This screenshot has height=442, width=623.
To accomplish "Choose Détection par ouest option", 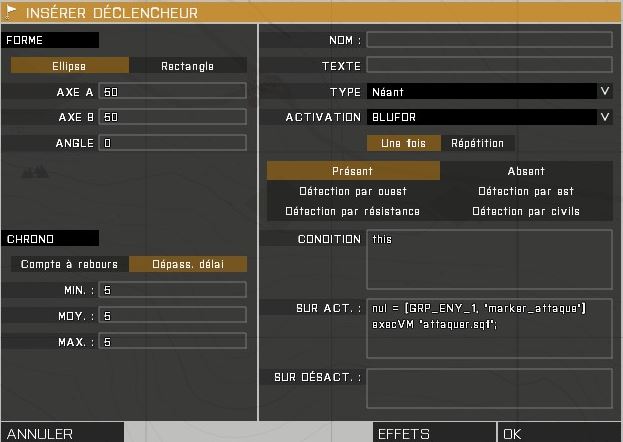I will [x=352, y=191].
